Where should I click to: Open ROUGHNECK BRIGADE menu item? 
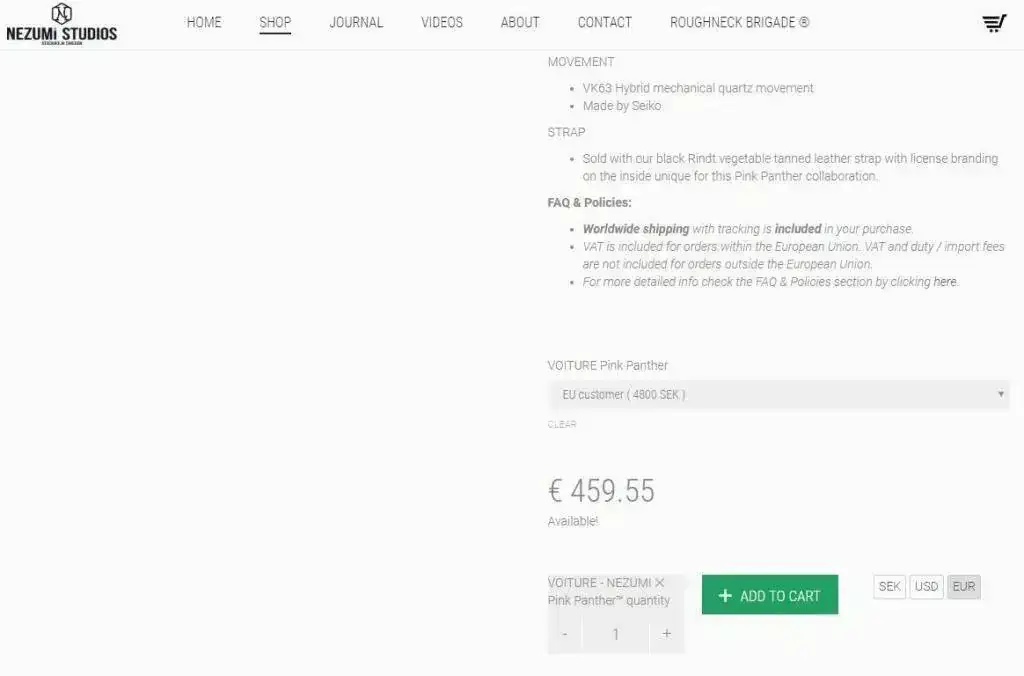[739, 22]
